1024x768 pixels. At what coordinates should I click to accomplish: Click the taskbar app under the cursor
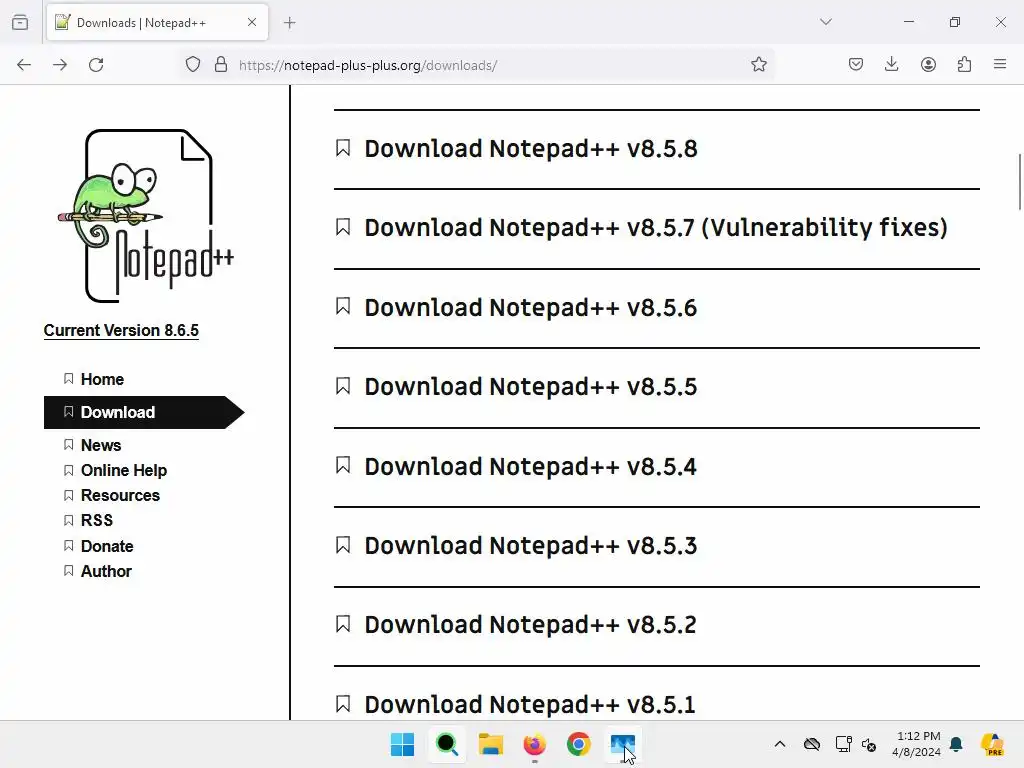(x=622, y=744)
